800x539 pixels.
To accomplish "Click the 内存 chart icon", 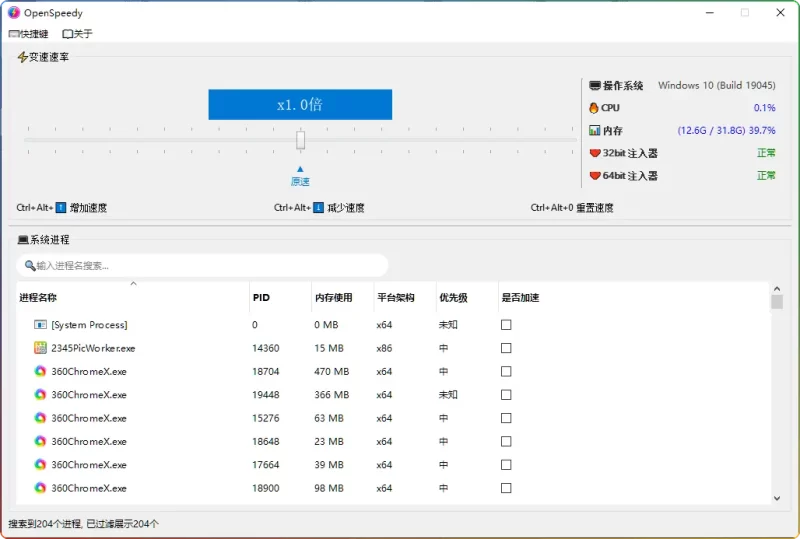I will pyautogui.click(x=594, y=130).
